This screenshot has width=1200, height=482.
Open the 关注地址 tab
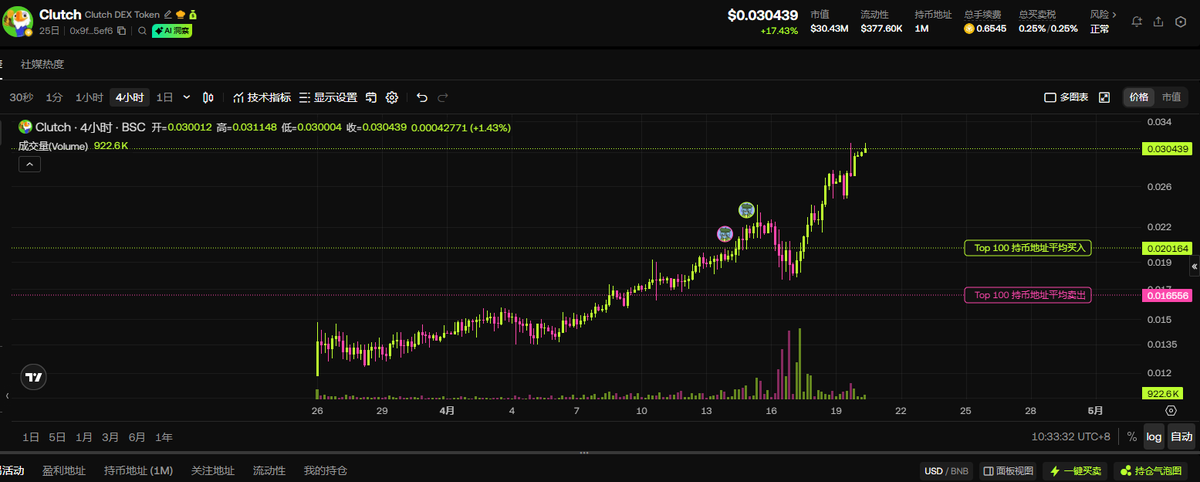[x=212, y=470]
